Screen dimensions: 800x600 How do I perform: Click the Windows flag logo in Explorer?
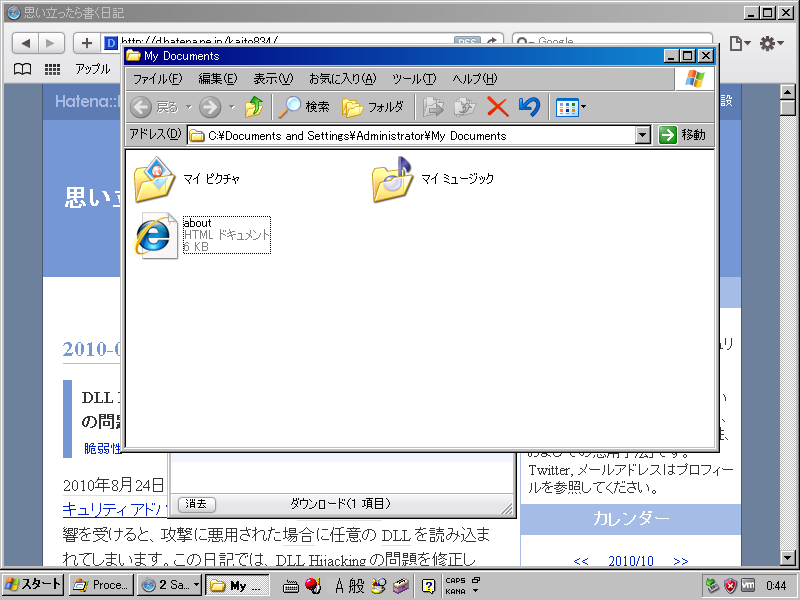click(694, 79)
